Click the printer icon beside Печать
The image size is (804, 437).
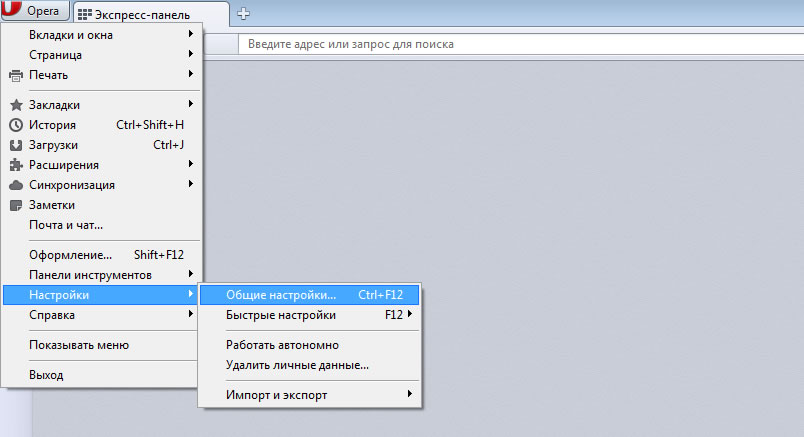point(16,75)
